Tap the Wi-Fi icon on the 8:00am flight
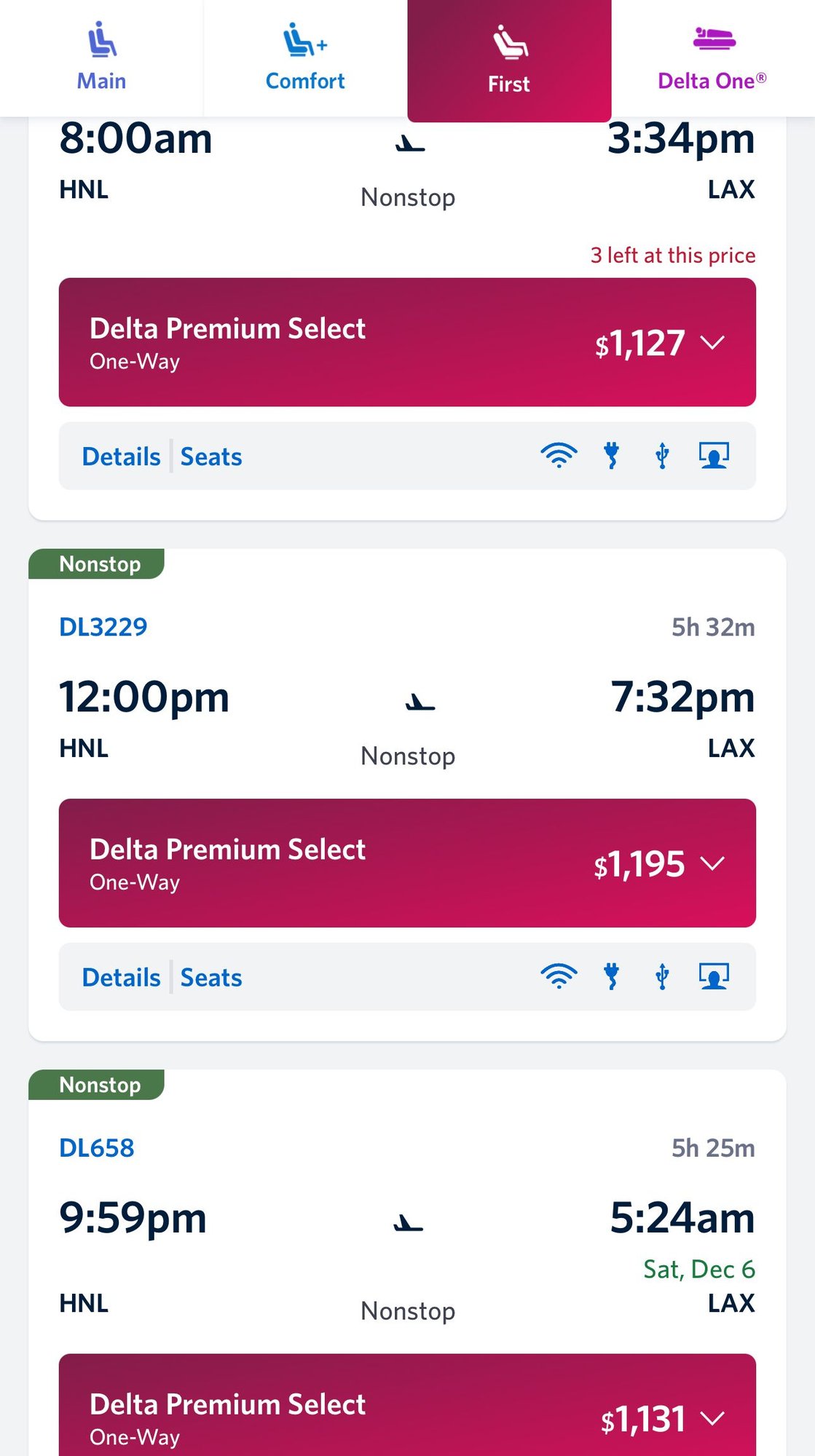The image size is (815, 1456). coord(559,456)
